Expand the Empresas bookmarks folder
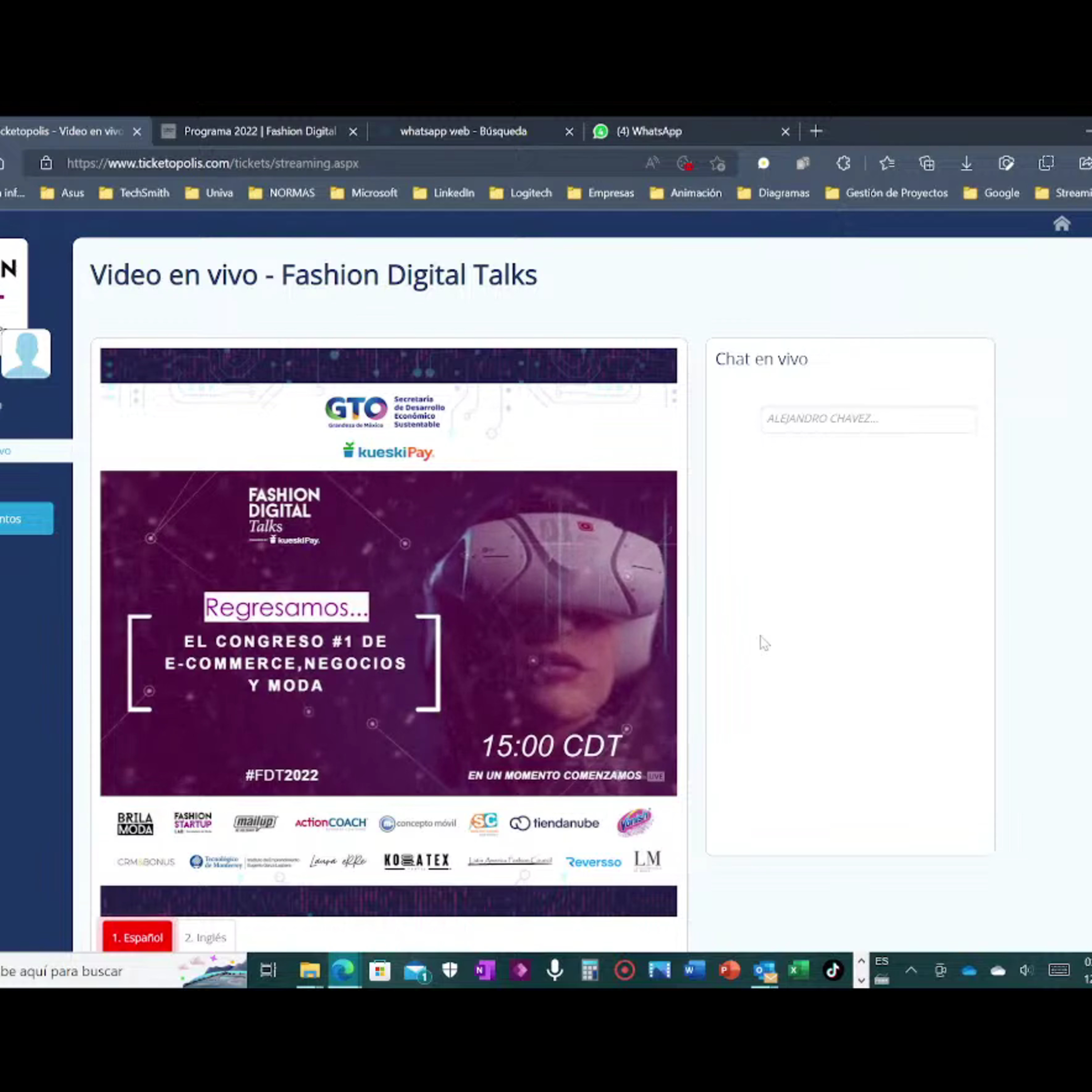Screen dimensions: 1092x1092 601,193
